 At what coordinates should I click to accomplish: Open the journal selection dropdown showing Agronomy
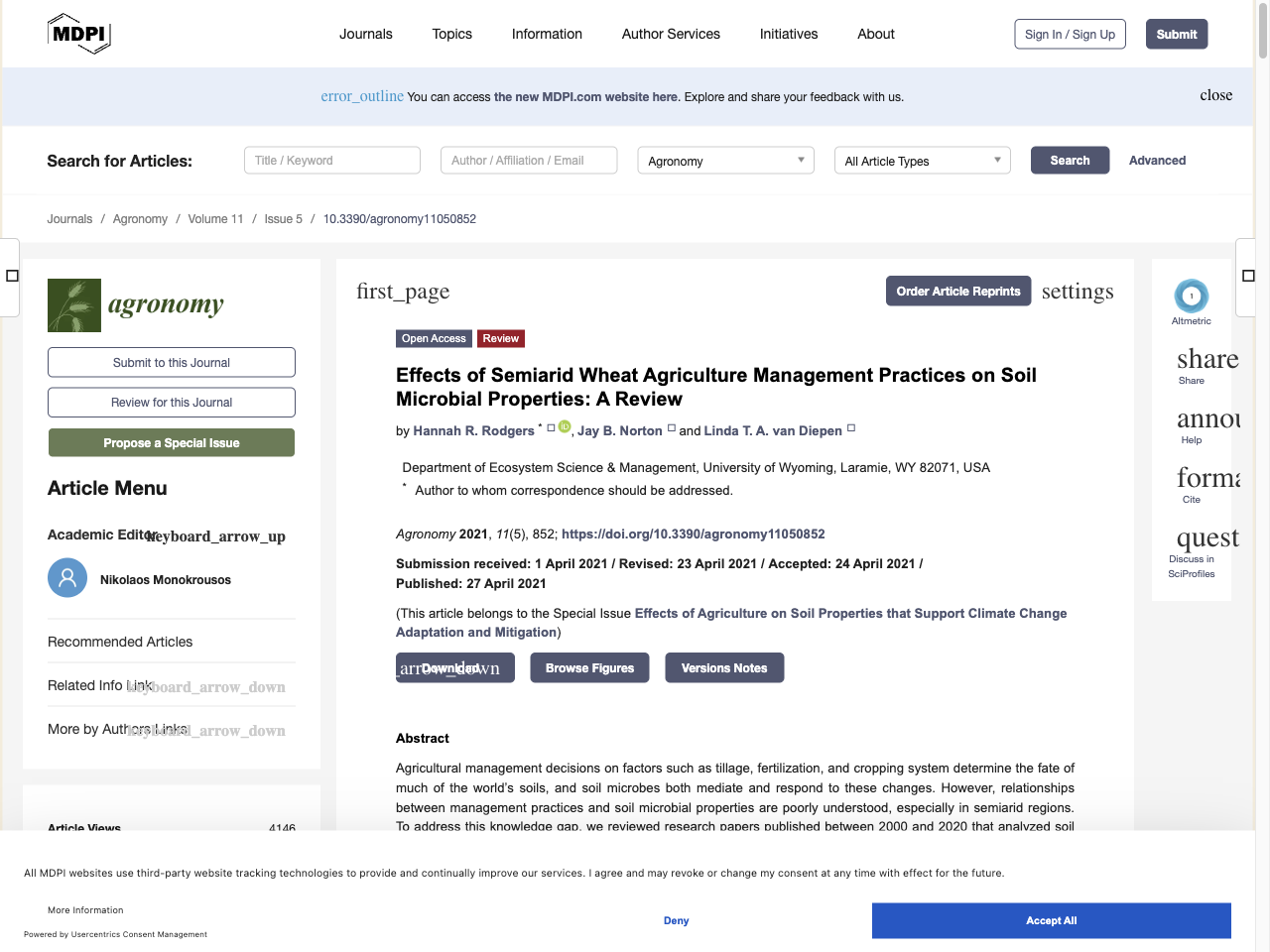pos(725,160)
